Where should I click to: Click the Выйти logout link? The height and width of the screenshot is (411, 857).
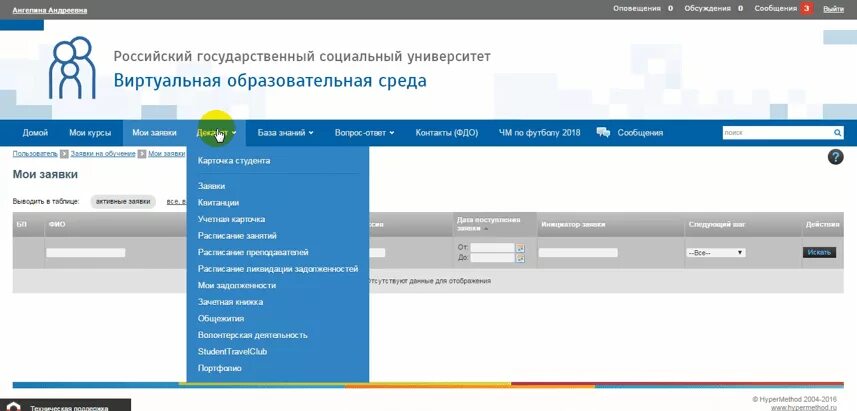pyautogui.click(x=833, y=9)
